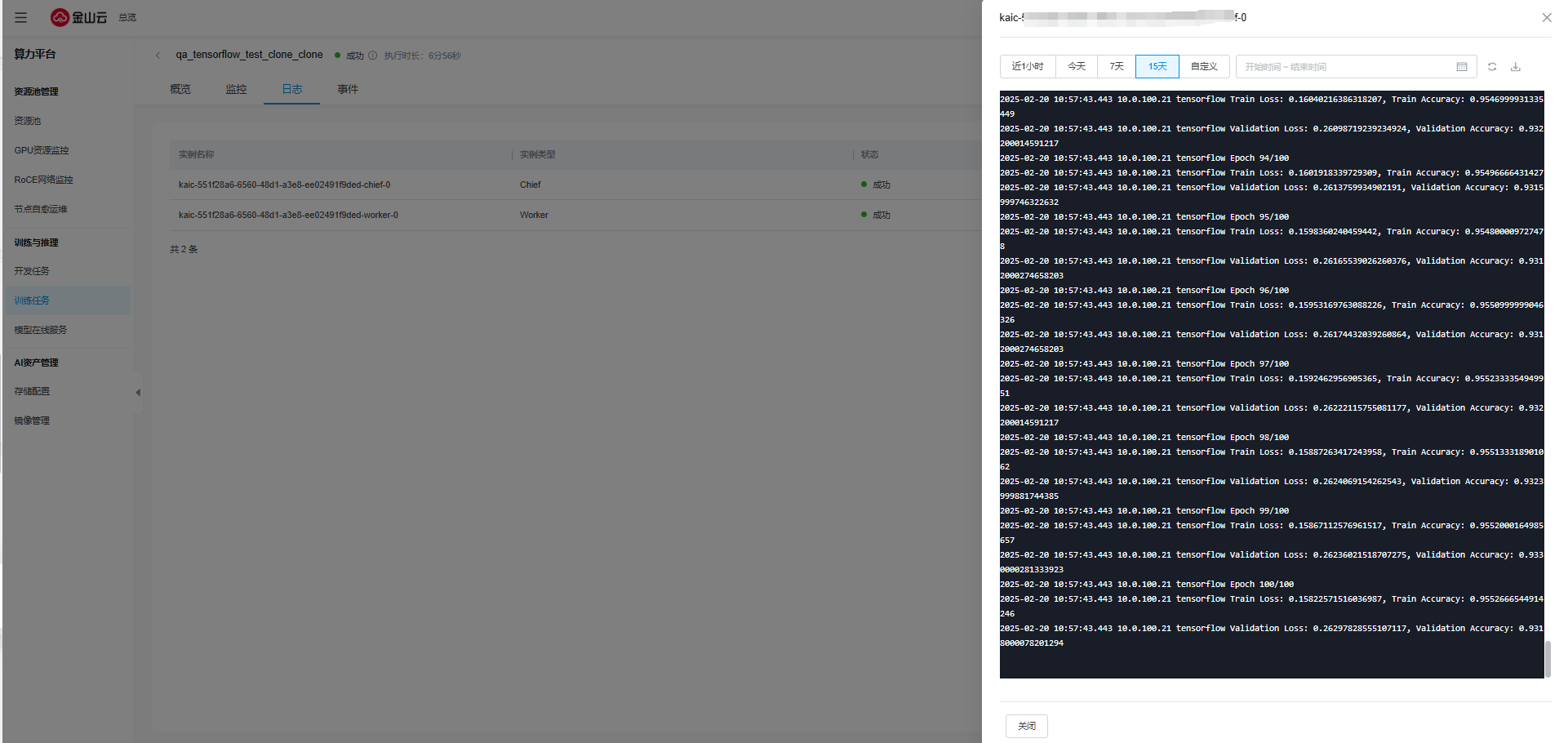The height and width of the screenshot is (743, 1568).
Task: Close the log drawer with the X icon
Action: (1547, 17)
